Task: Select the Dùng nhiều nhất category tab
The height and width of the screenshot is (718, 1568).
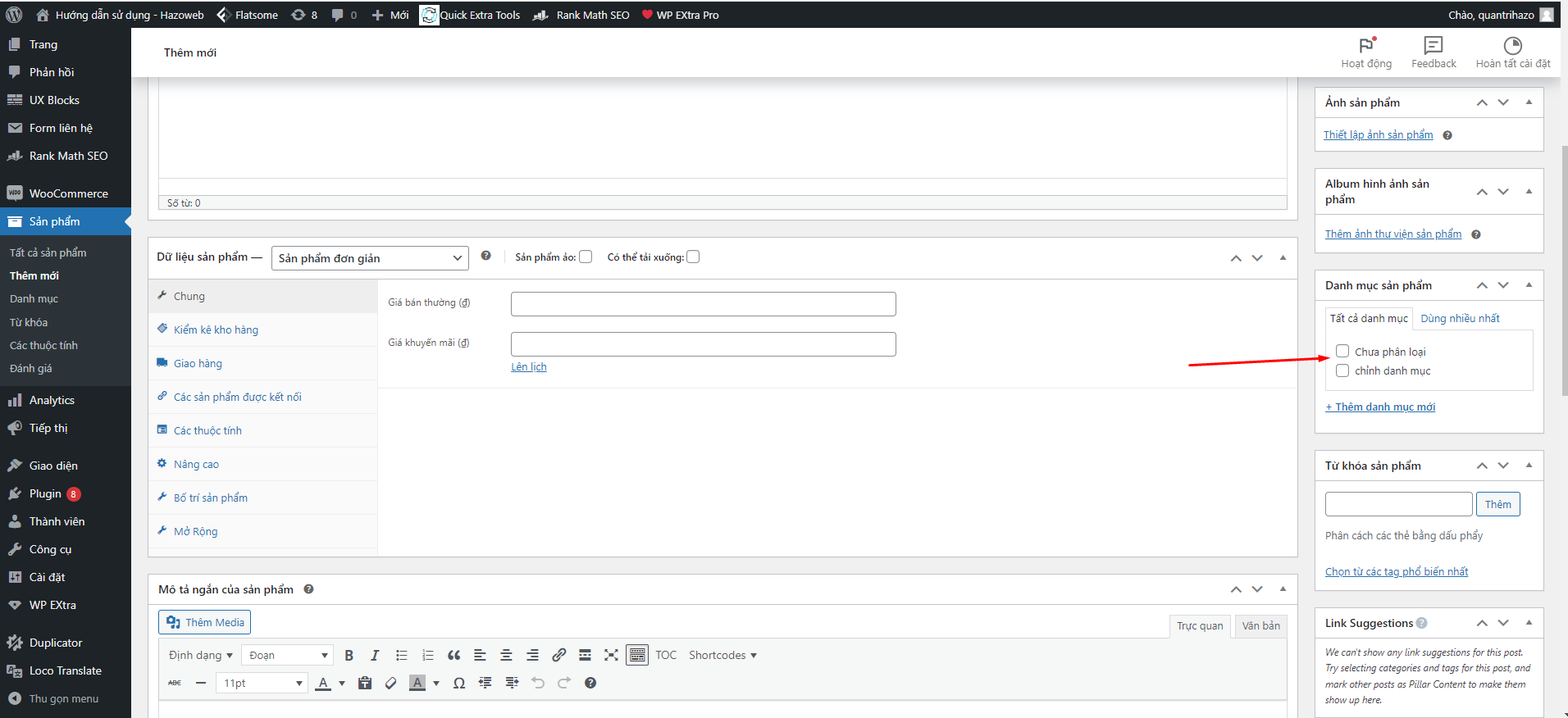Action: point(1460,318)
